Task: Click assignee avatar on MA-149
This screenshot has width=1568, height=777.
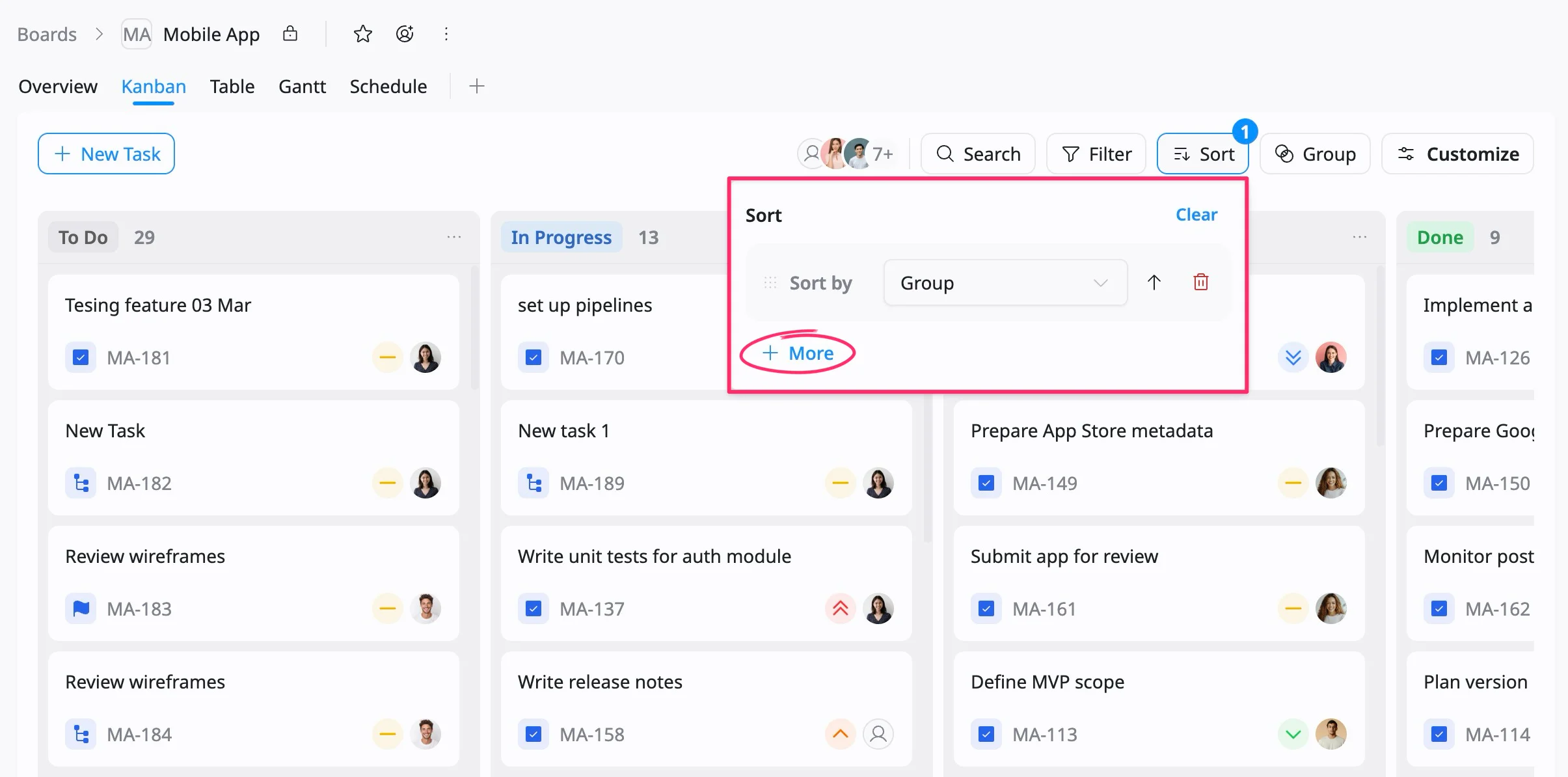Action: pos(1331,483)
